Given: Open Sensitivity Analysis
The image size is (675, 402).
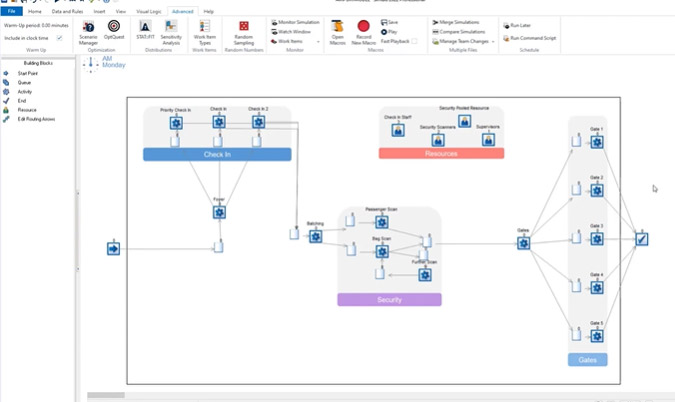Looking at the screenshot, I should point(171,30).
